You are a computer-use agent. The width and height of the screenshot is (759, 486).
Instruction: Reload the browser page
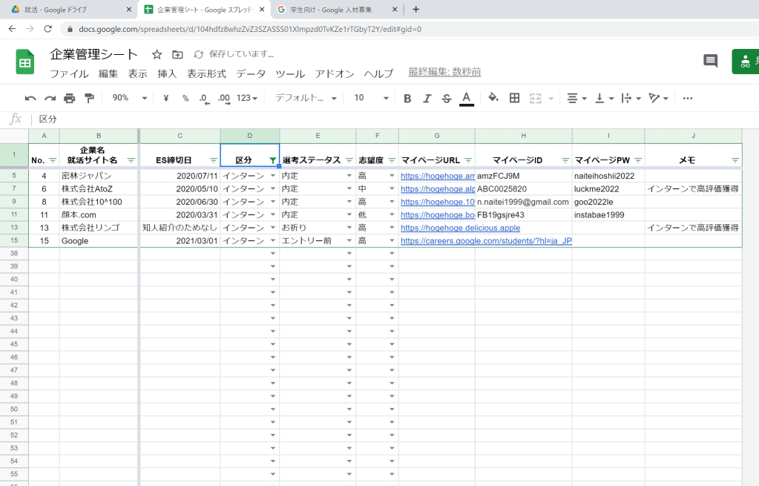click(x=47, y=29)
